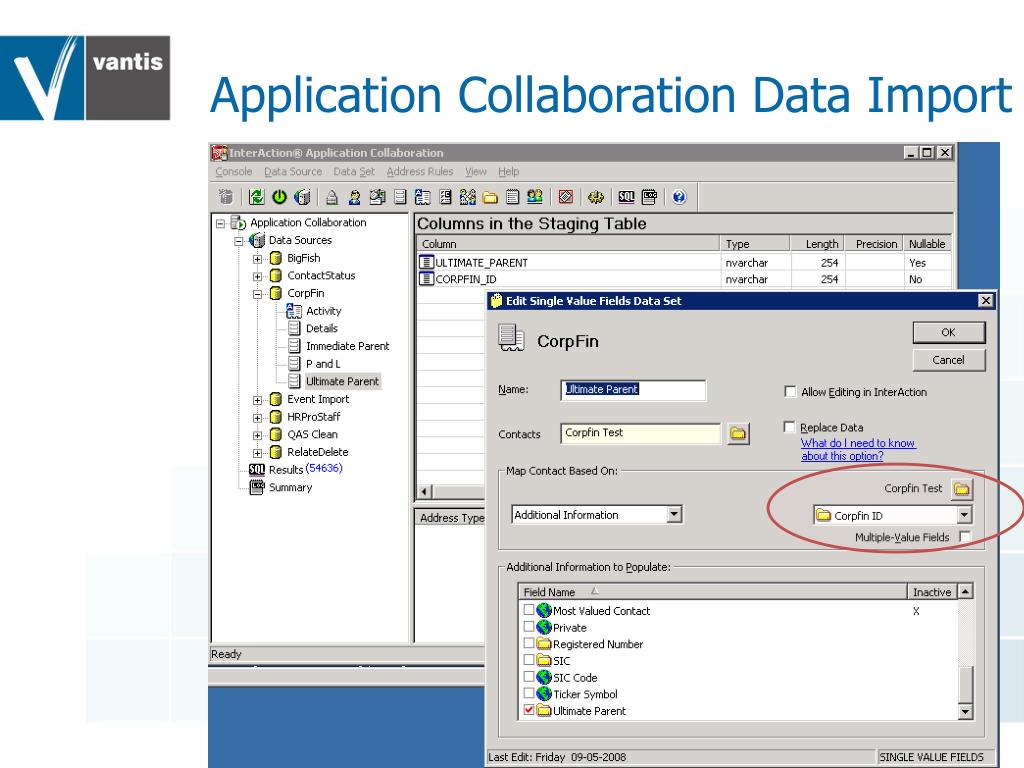
Task: Expand the RelateDelete data source
Action: coord(257,453)
